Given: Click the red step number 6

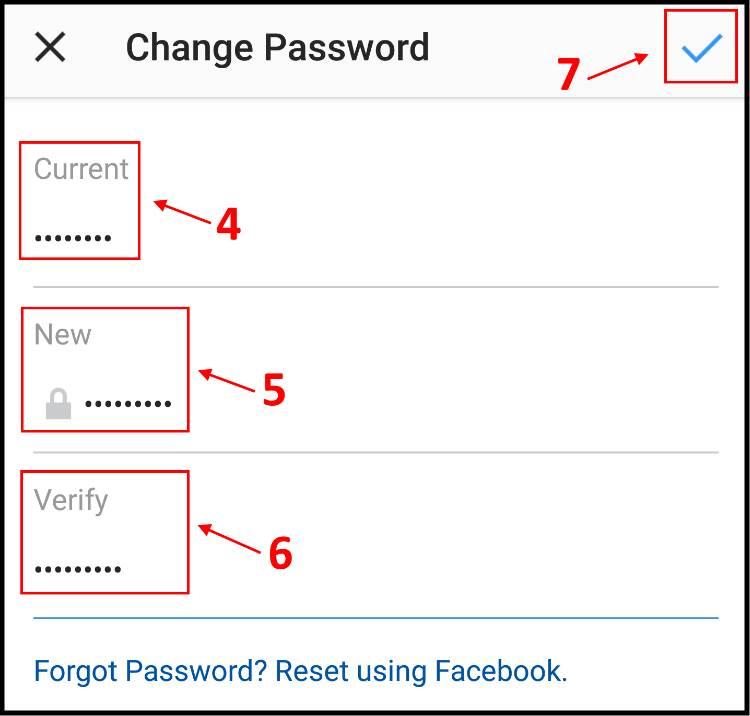Looking at the screenshot, I should (x=280, y=552).
